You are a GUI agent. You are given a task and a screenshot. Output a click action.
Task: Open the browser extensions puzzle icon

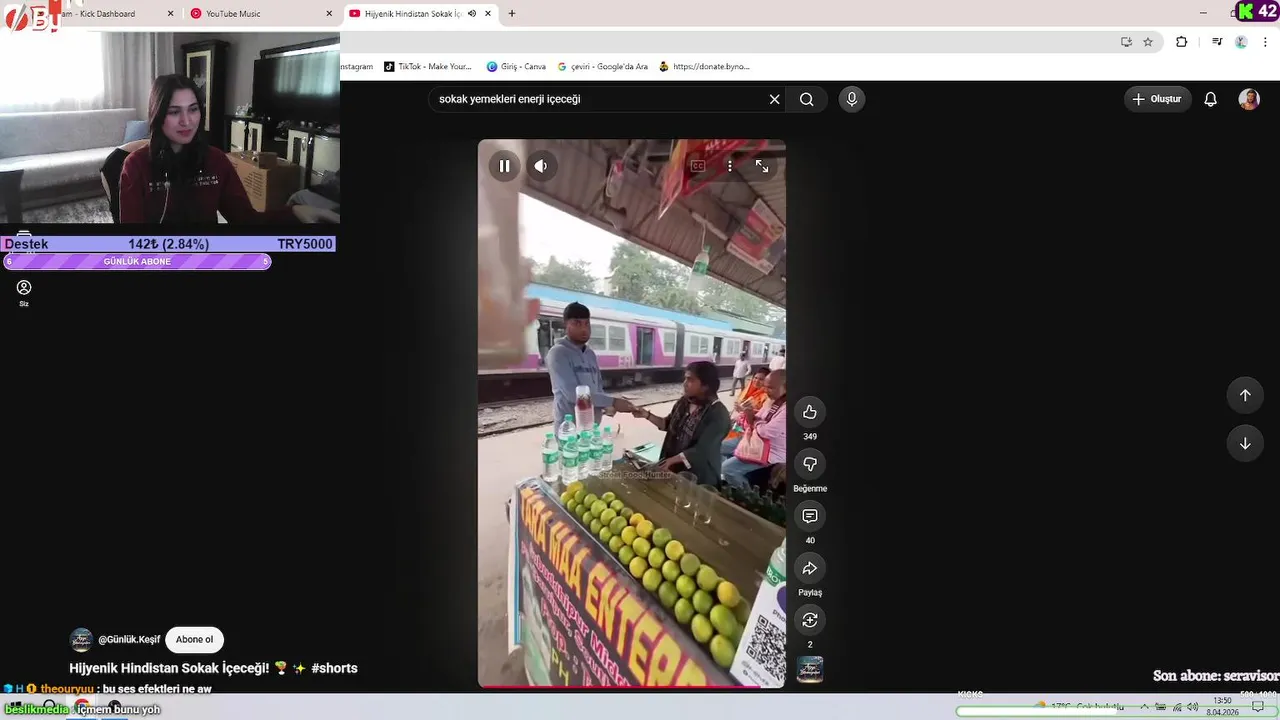1182,42
